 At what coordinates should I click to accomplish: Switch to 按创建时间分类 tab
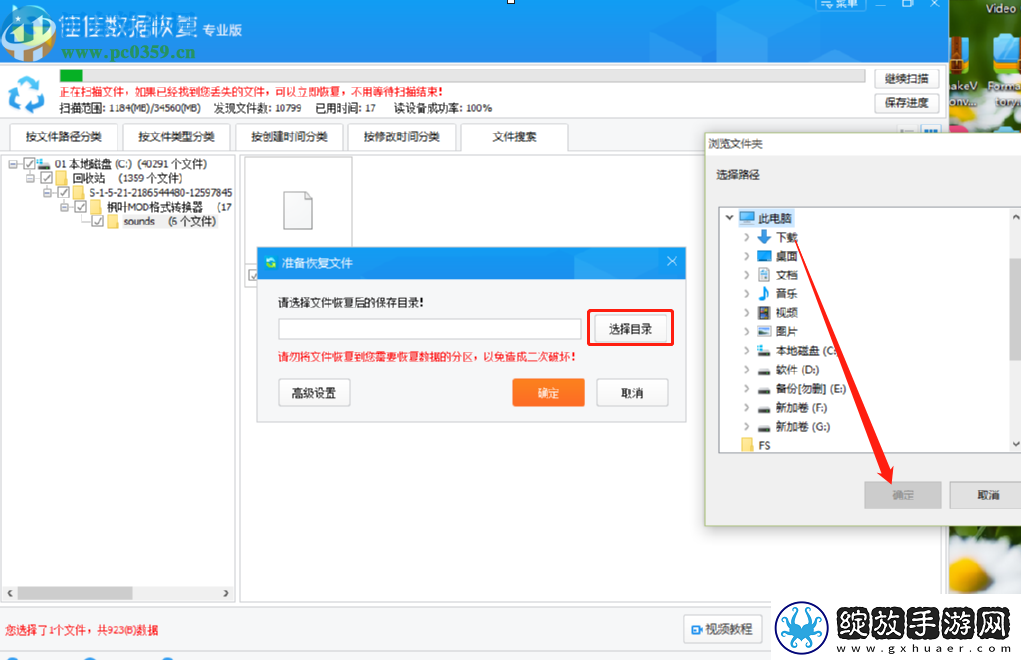(289, 137)
